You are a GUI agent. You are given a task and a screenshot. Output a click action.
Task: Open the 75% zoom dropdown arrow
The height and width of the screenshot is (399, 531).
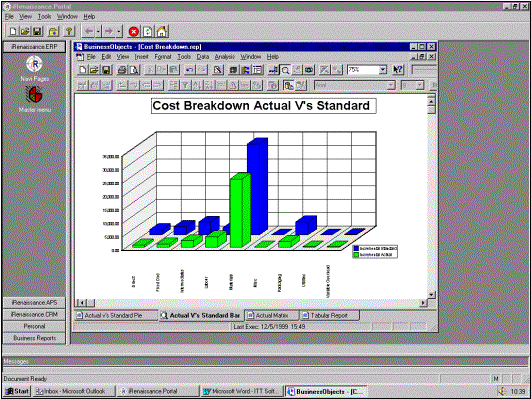pos(383,70)
